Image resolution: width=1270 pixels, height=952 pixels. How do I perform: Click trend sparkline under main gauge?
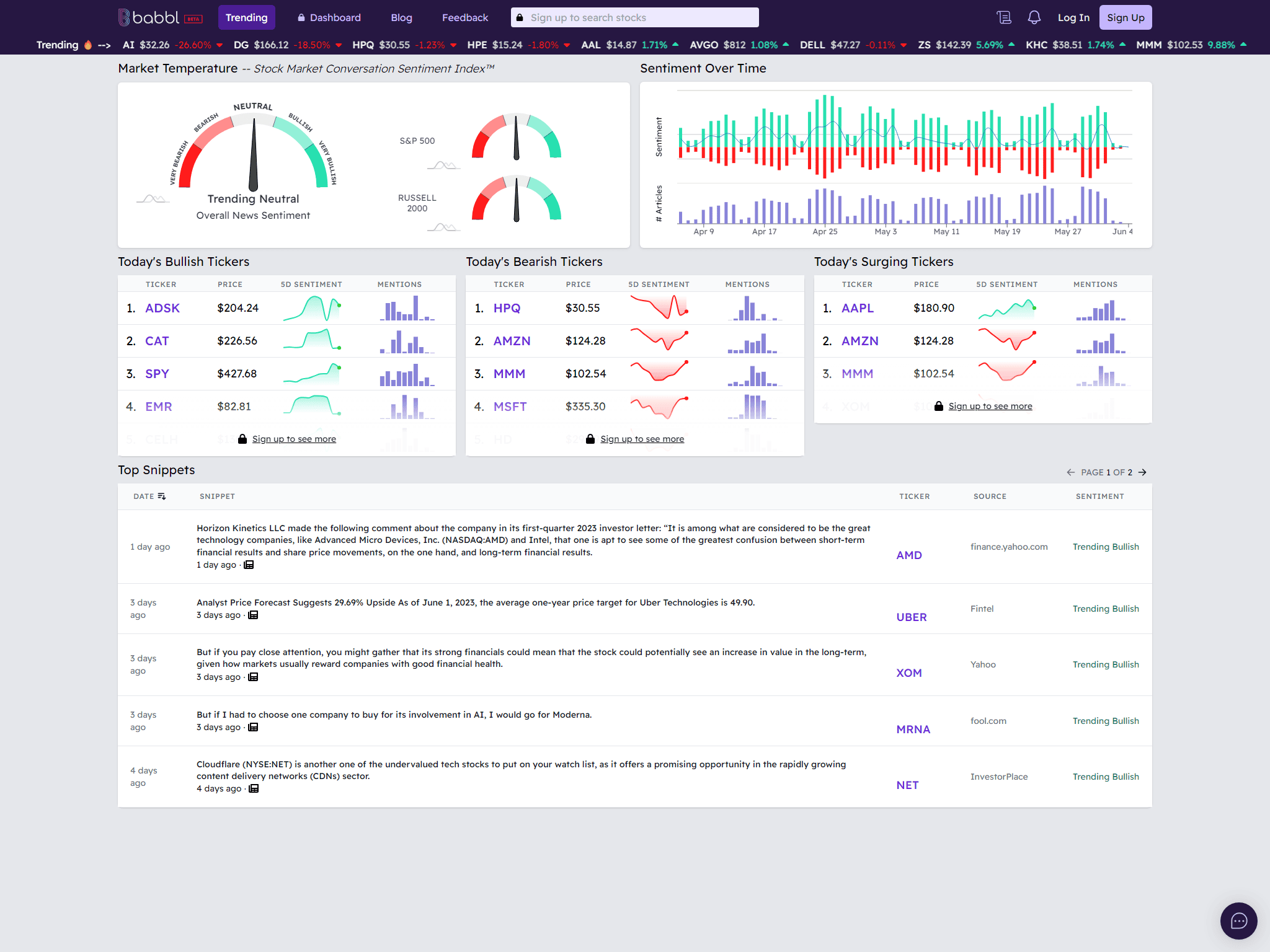pos(153,199)
